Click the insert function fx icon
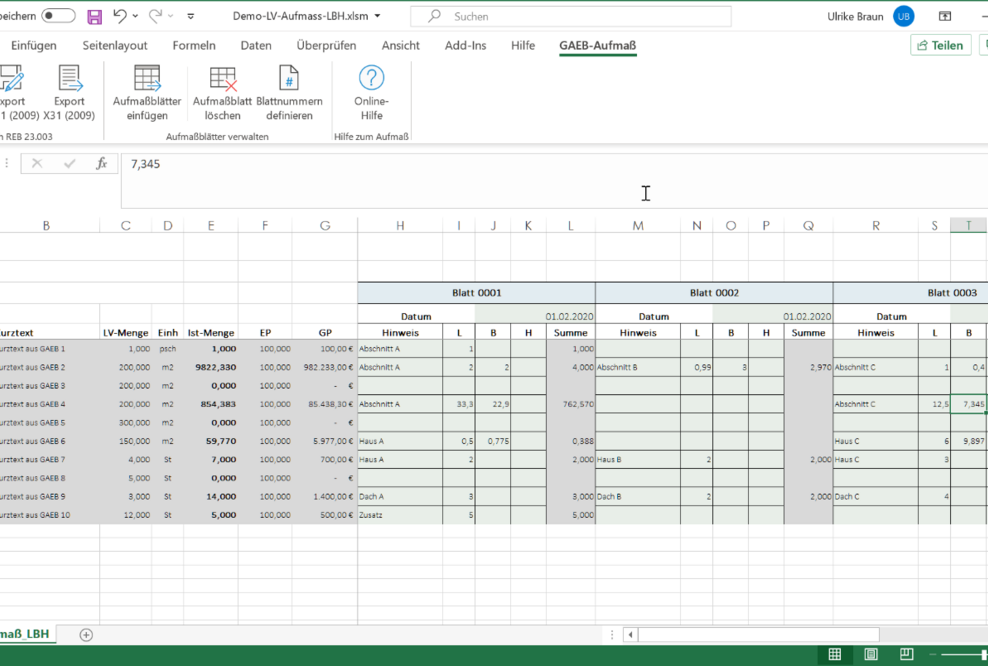This screenshot has height=666, width=988. click(x=101, y=164)
